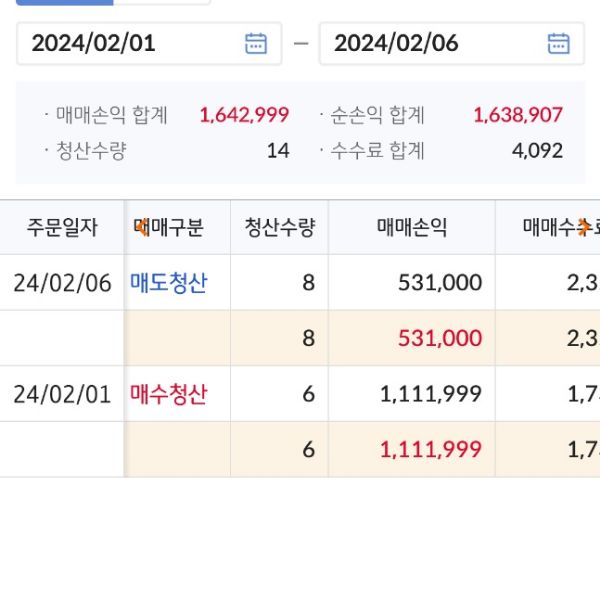600x600 pixels.
Task: Click the 매매구분 column header
Action: coord(169,227)
